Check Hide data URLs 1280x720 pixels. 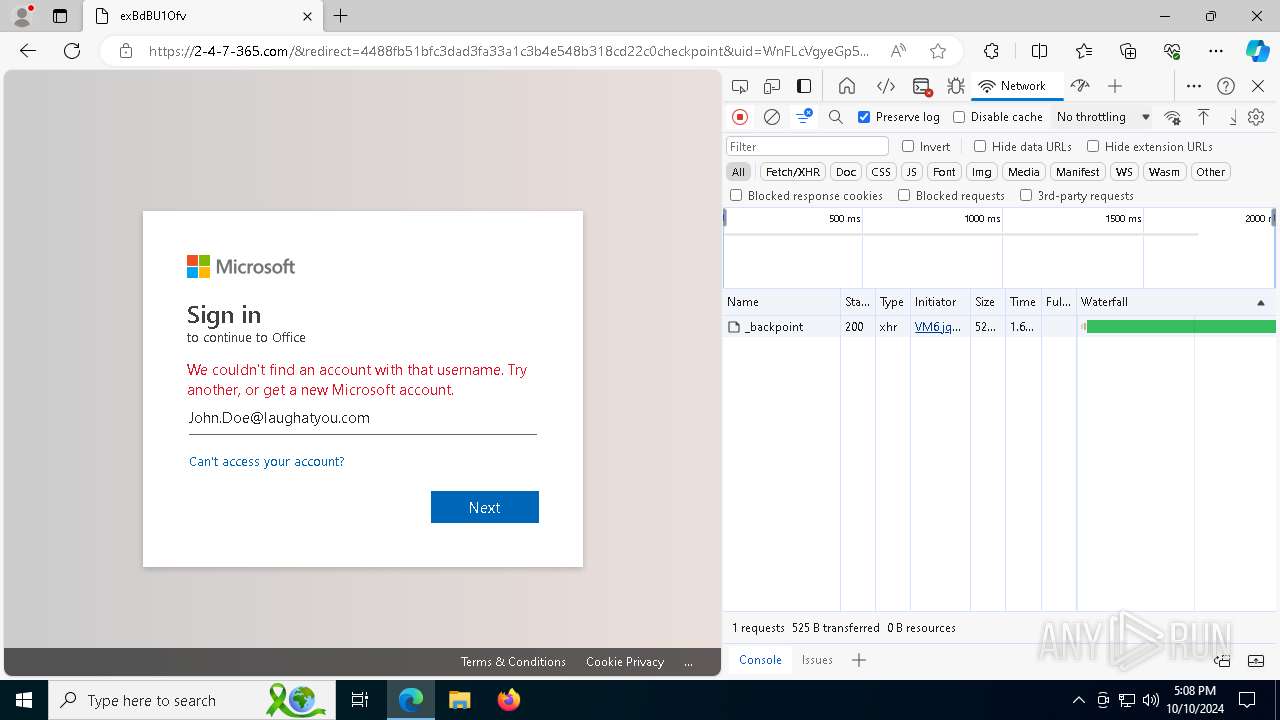coord(980,146)
